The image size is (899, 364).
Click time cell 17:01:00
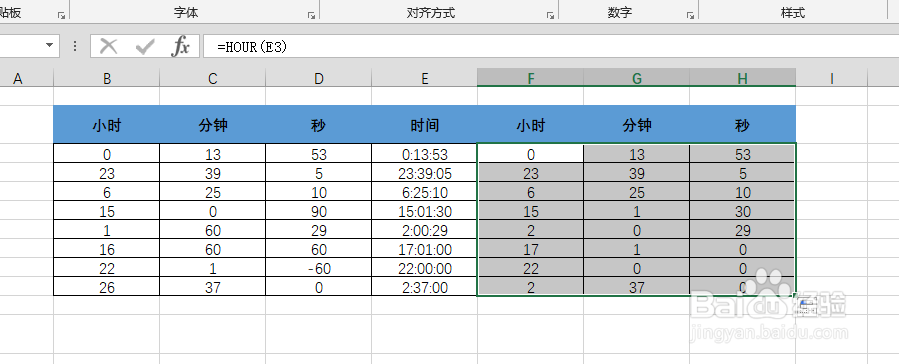[425, 249]
